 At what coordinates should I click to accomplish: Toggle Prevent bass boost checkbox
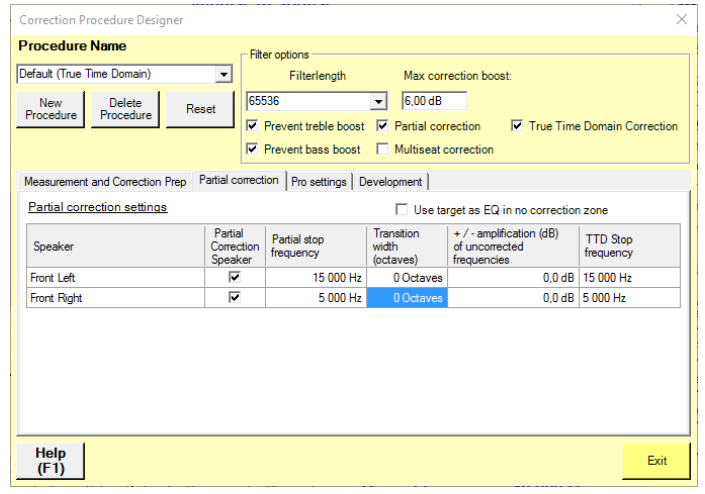coord(253,149)
